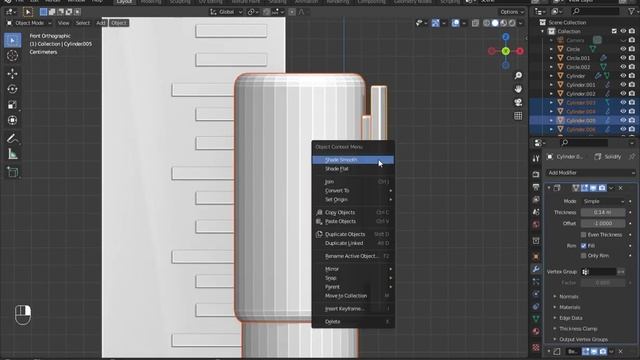This screenshot has width=640, height=360.
Task: Select the Rotate tool
Action: point(12,89)
